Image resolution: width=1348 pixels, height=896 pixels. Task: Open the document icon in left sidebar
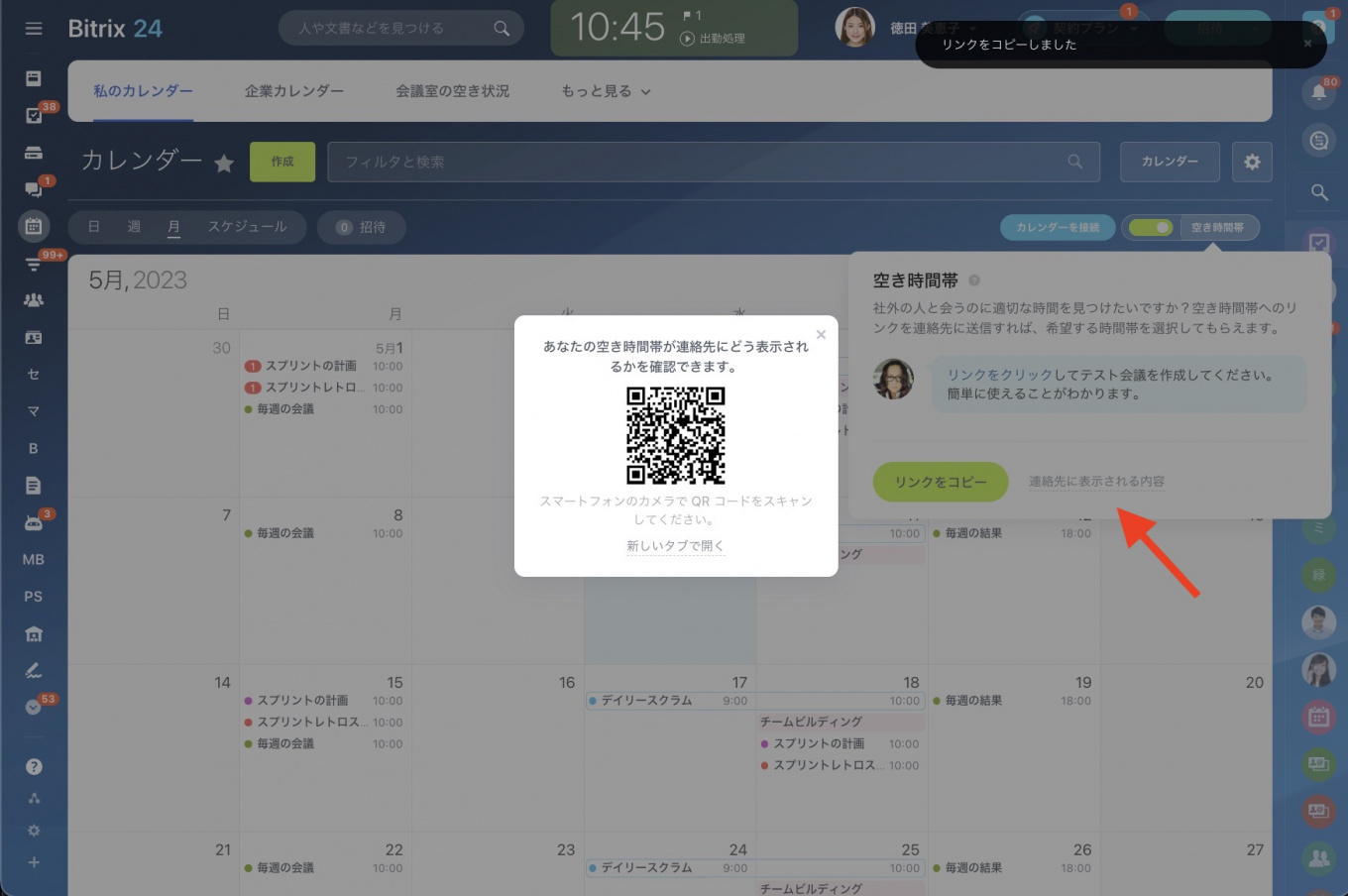pyautogui.click(x=34, y=486)
